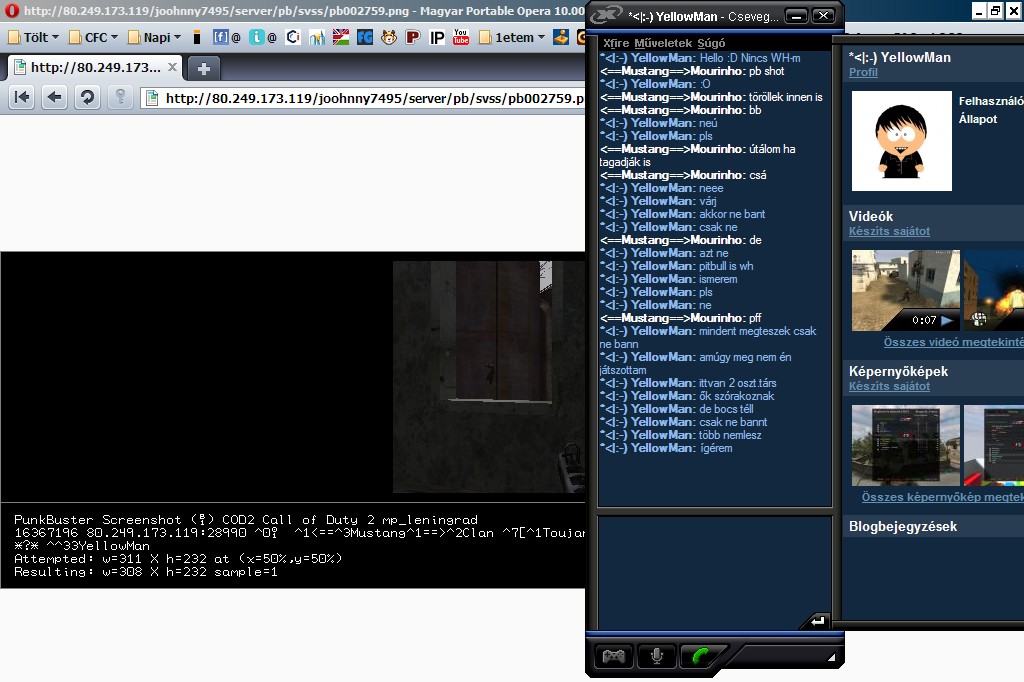Open the red P bookmark
Viewport: 1024px width, 682px height.
point(412,37)
